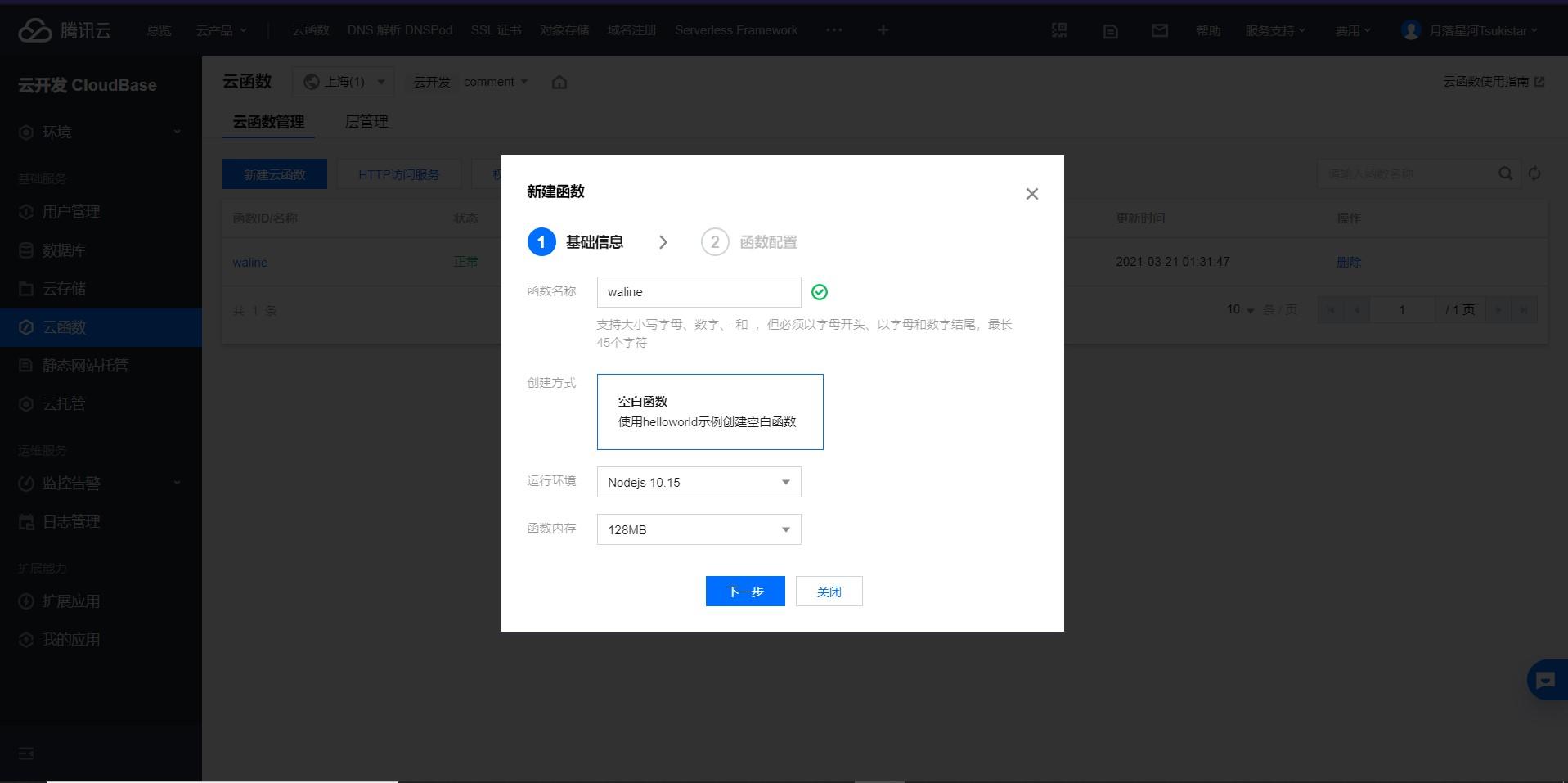Open the mail messages icon
Image resolution: width=1568 pixels, height=783 pixels.
tap(1159, 30)
